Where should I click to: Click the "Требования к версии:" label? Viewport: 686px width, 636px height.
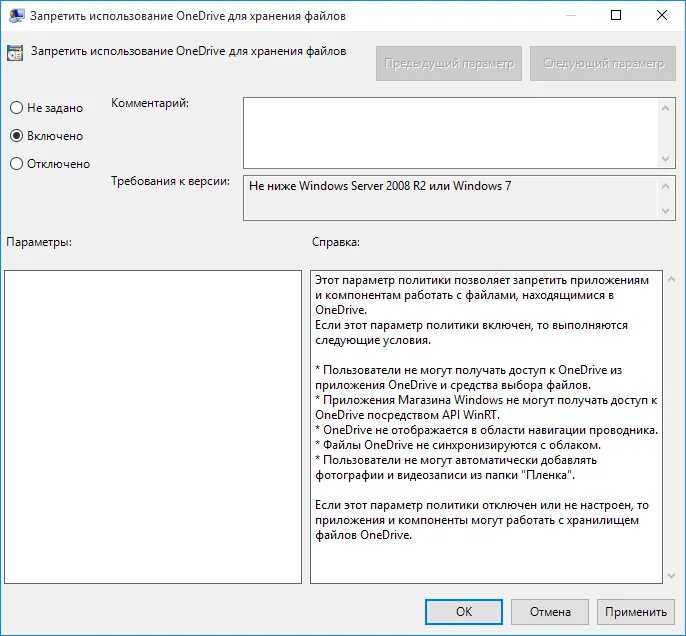170,181
